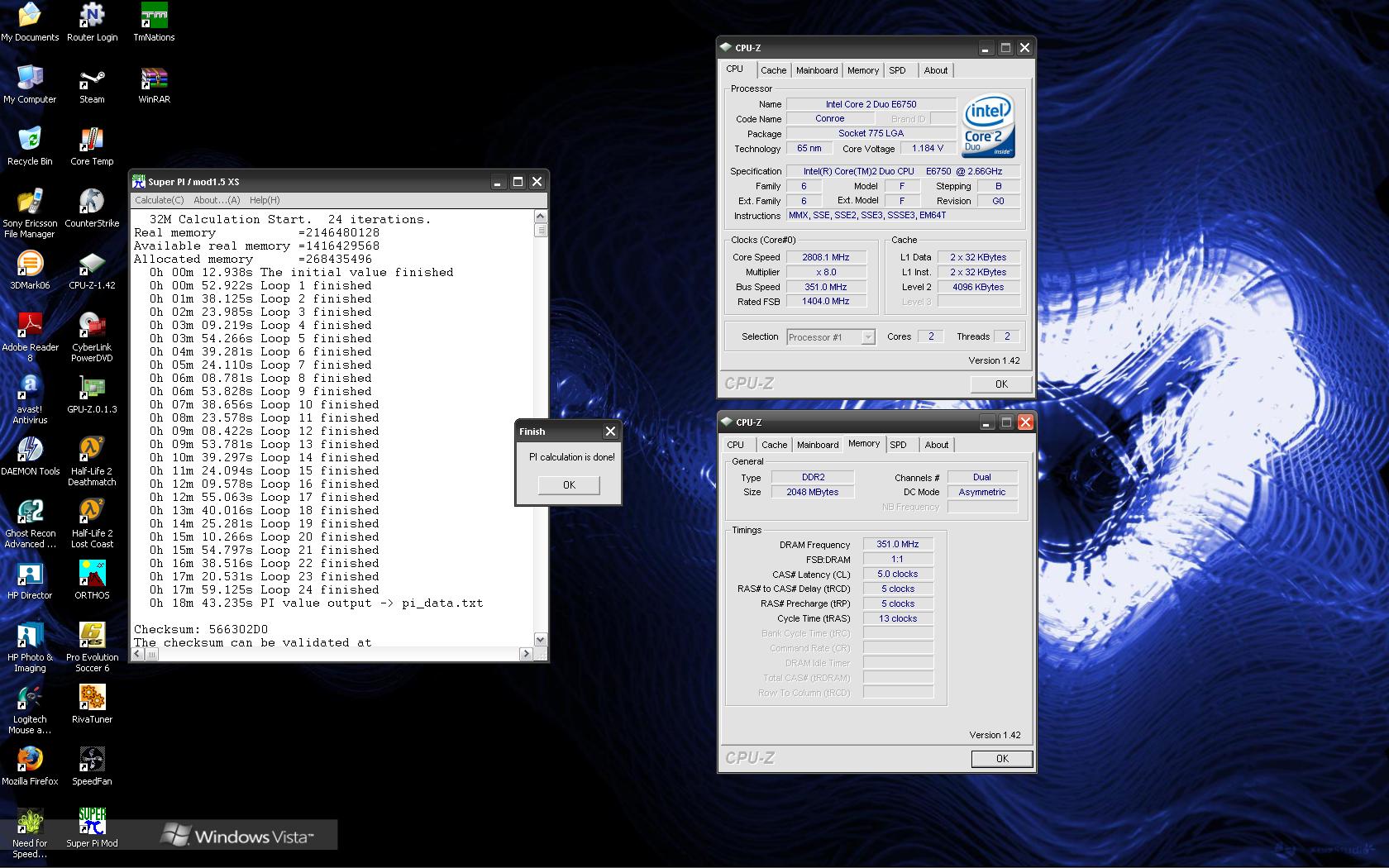This screenshot has width=1389, height=868.
Task: Click Super PI vertical scrollbar up arrow
Action: click(x=540, y=217)
